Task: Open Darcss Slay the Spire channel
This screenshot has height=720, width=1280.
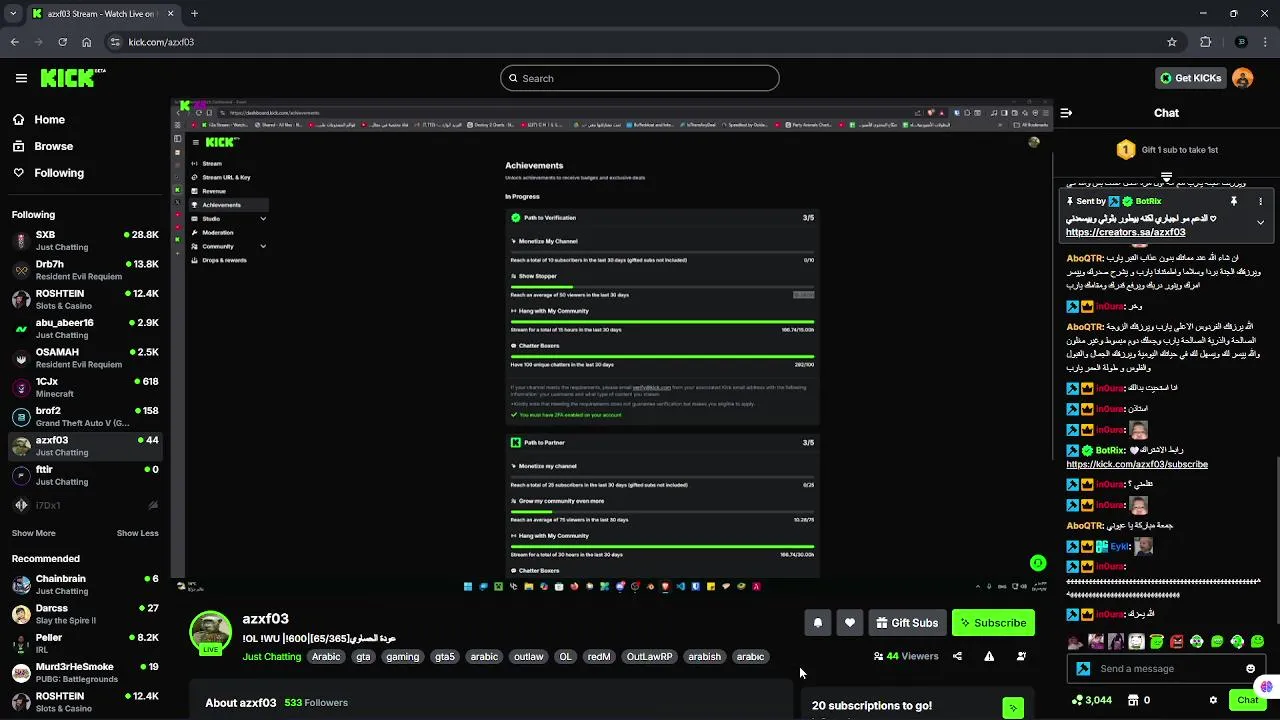Action: pyautogui.click(x=85, y=614)
